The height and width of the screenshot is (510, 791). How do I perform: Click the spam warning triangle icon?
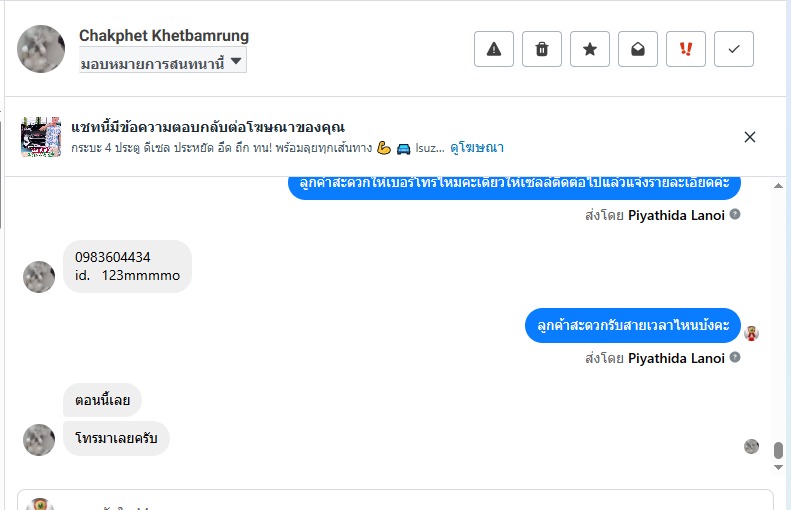click(493, 49)
